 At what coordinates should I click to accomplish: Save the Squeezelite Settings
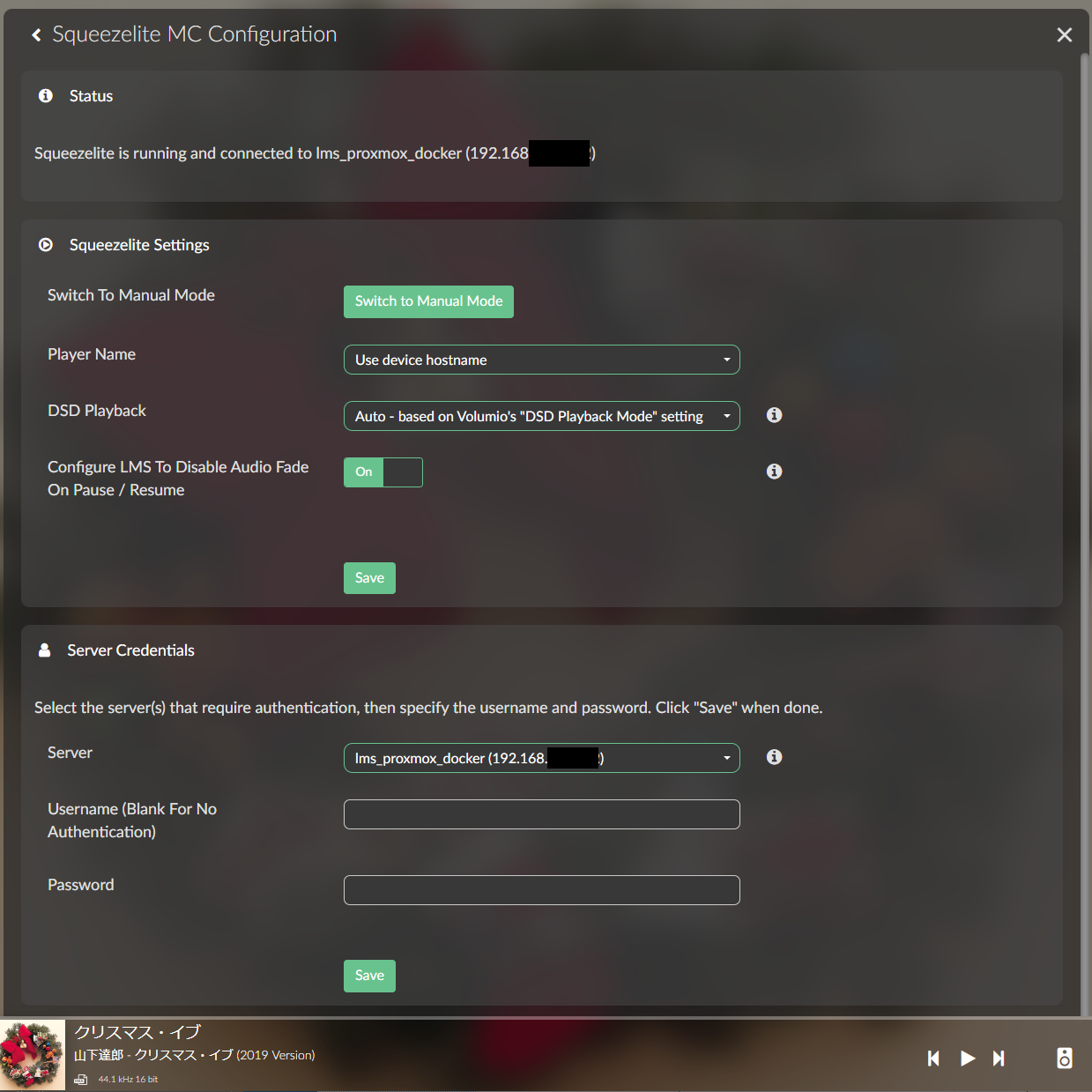click(369, 578)
